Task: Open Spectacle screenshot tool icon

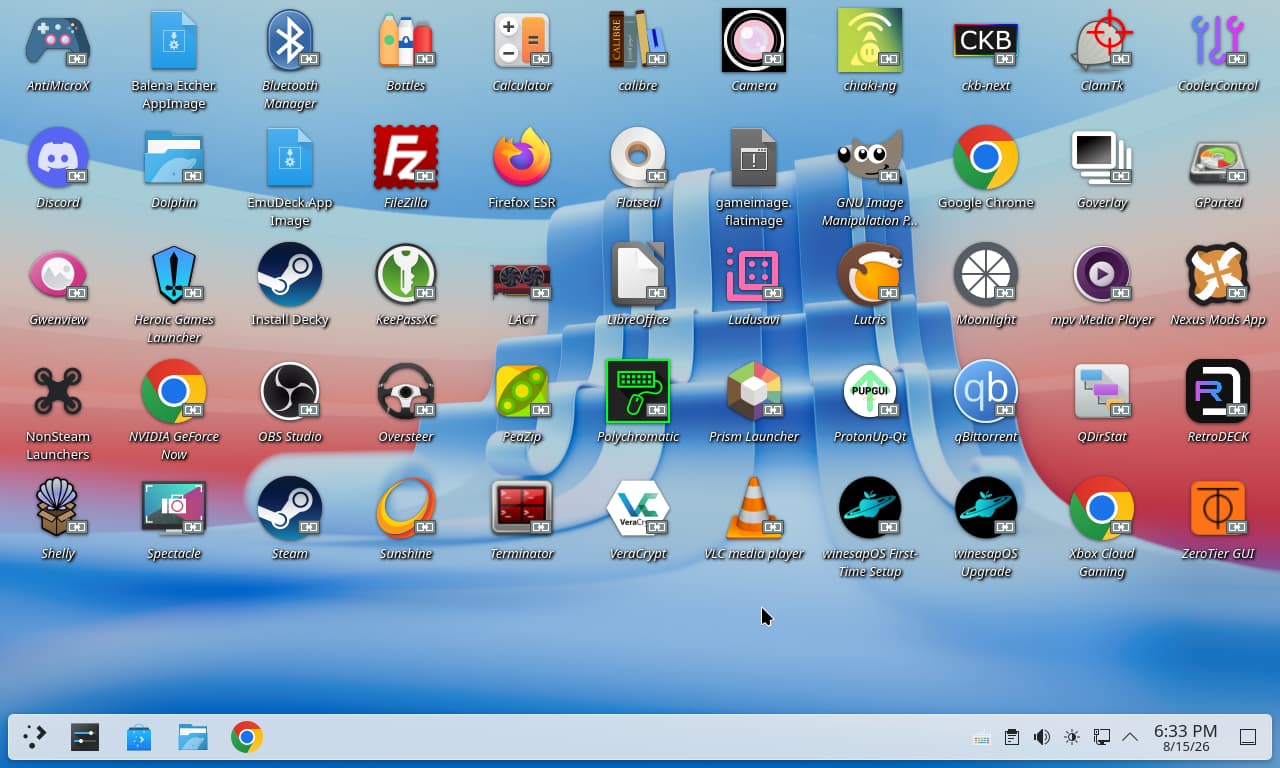Action: click(174, 509)
